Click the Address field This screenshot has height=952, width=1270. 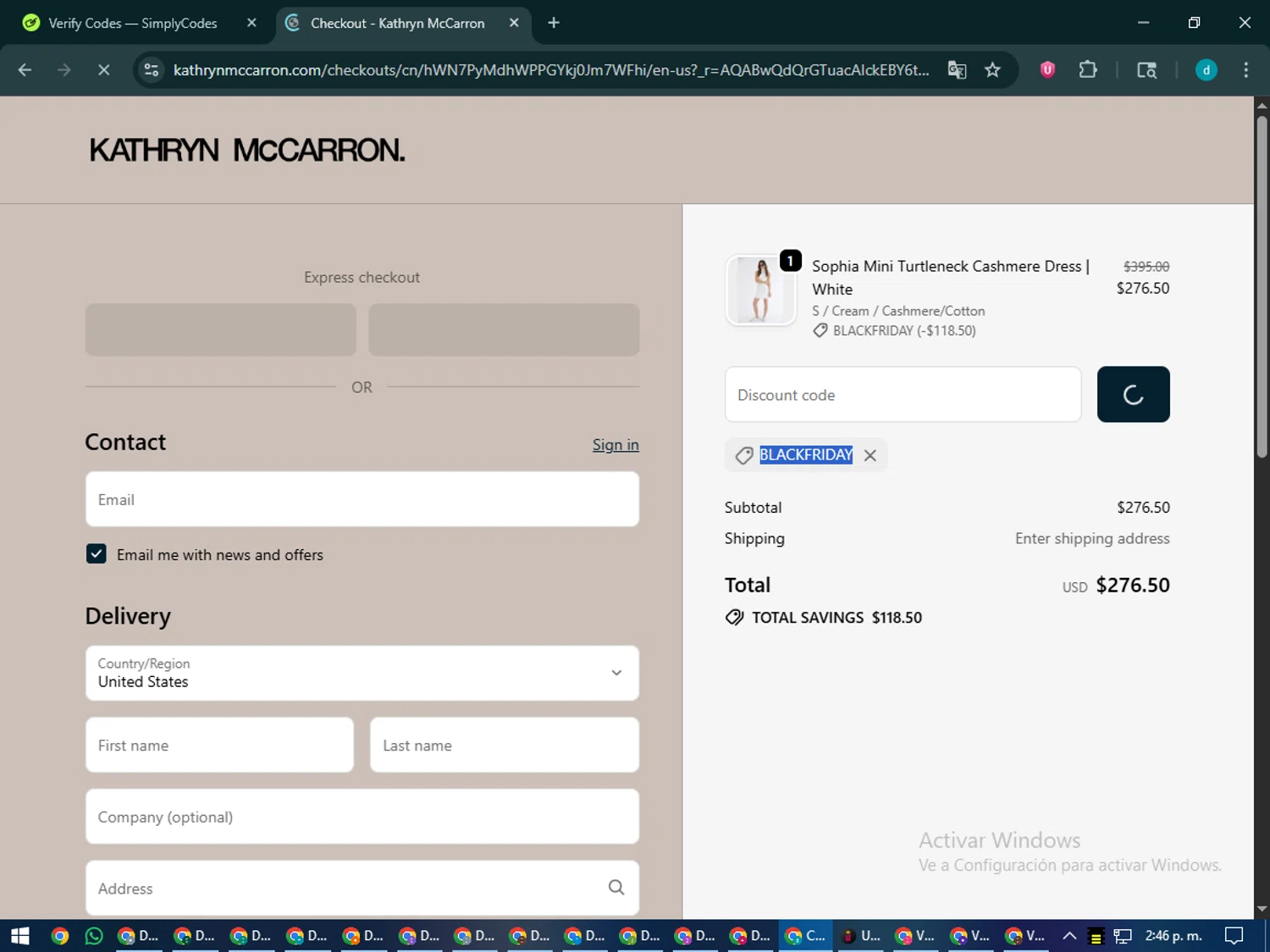[x=362, y=888]
